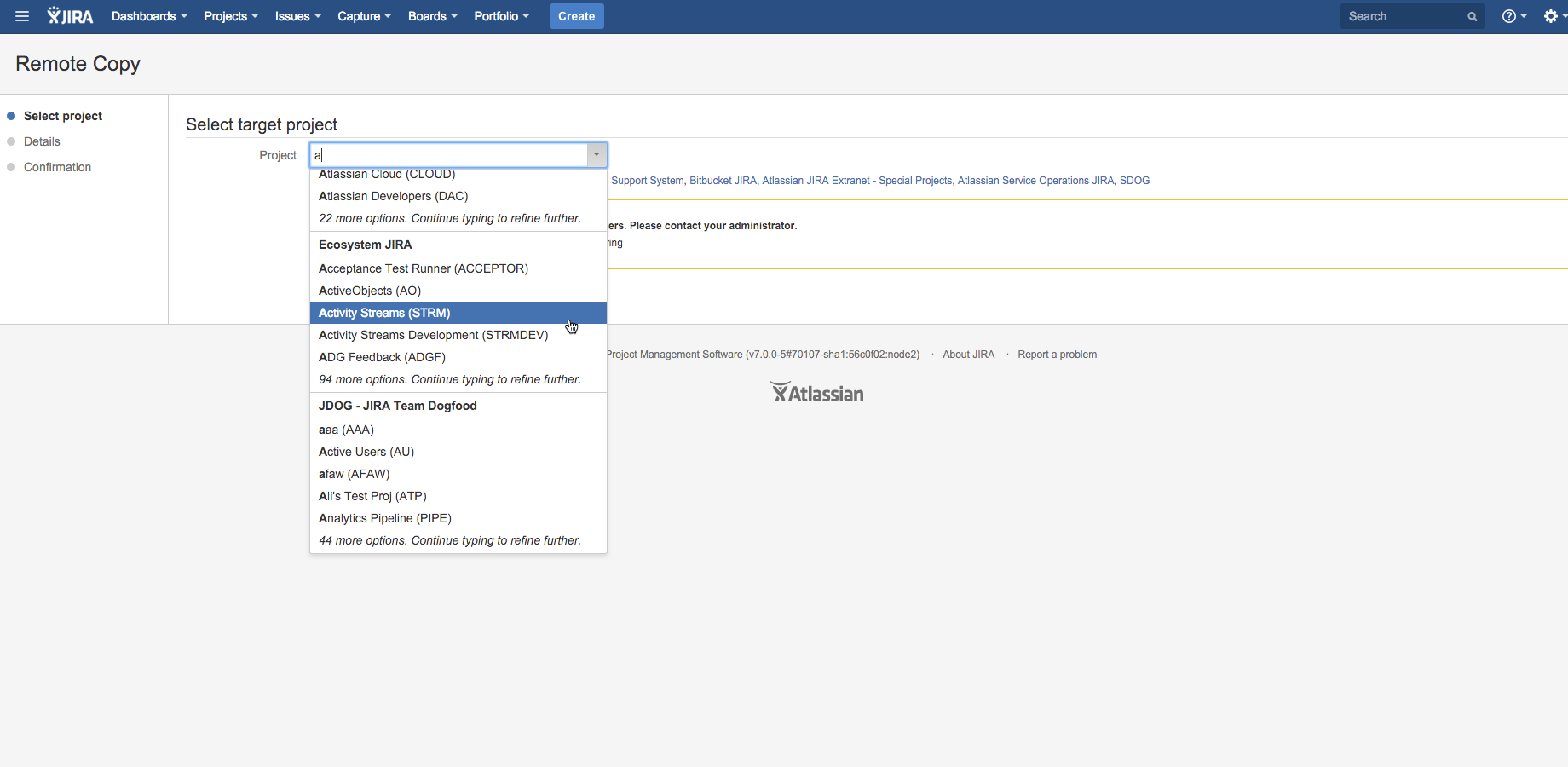Choose Active Users (AU) project
The image size is (1568, 767).
pyautogui.click(x=458, y=452)
